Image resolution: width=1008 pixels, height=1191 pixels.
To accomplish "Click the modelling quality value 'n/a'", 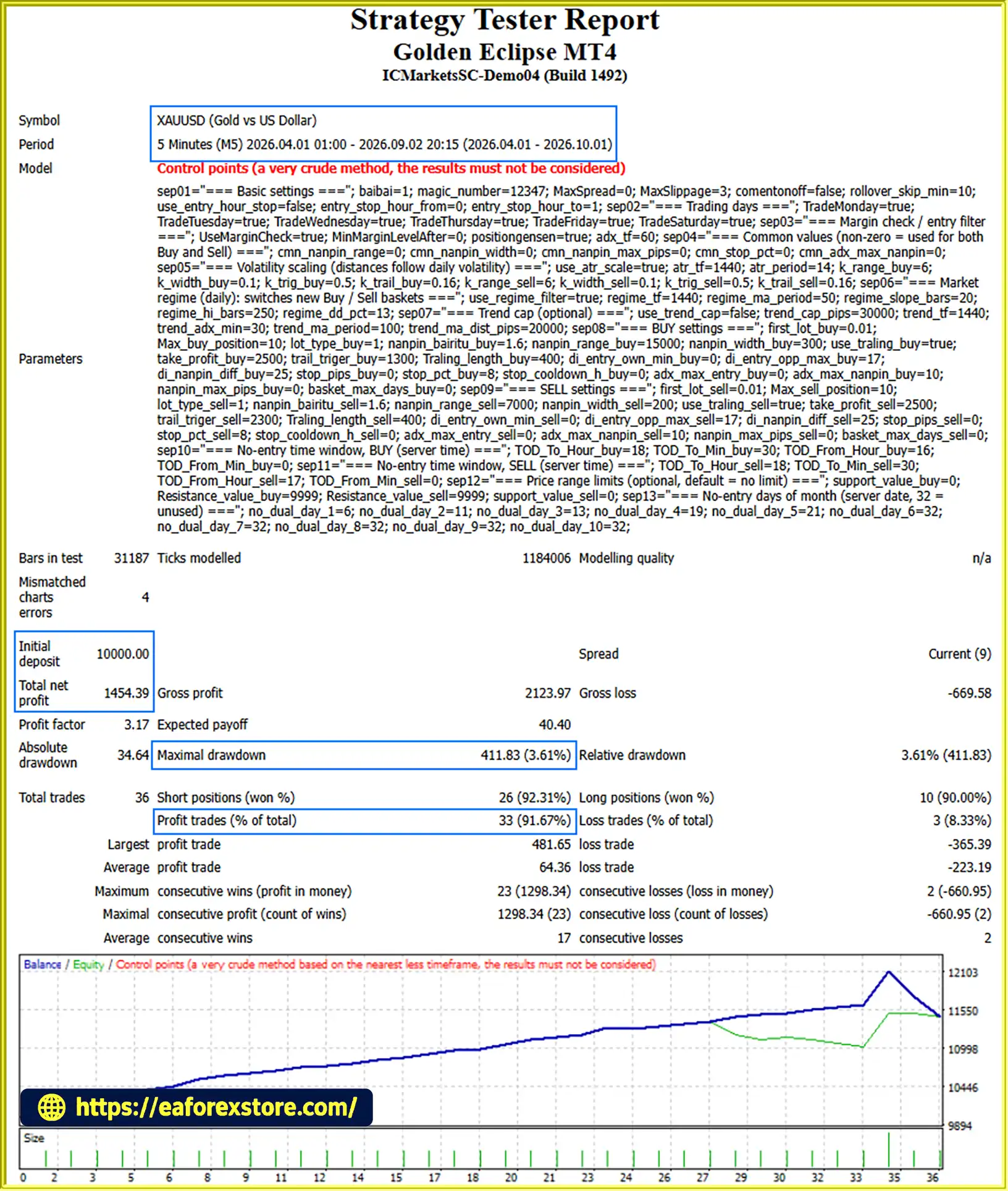I will pos(981,558).
